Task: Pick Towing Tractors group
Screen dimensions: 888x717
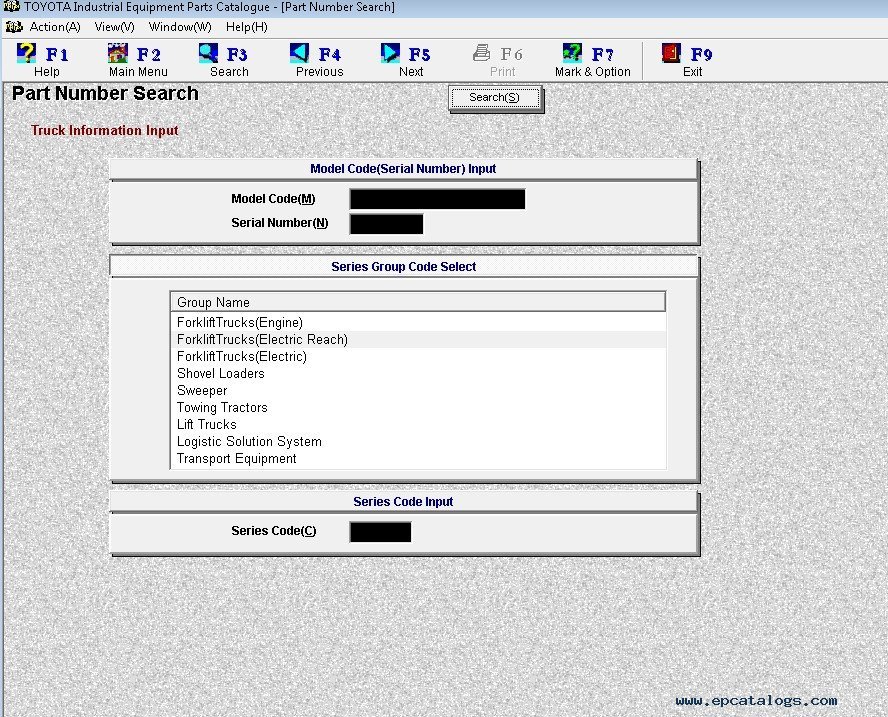Action: [418, 407]
